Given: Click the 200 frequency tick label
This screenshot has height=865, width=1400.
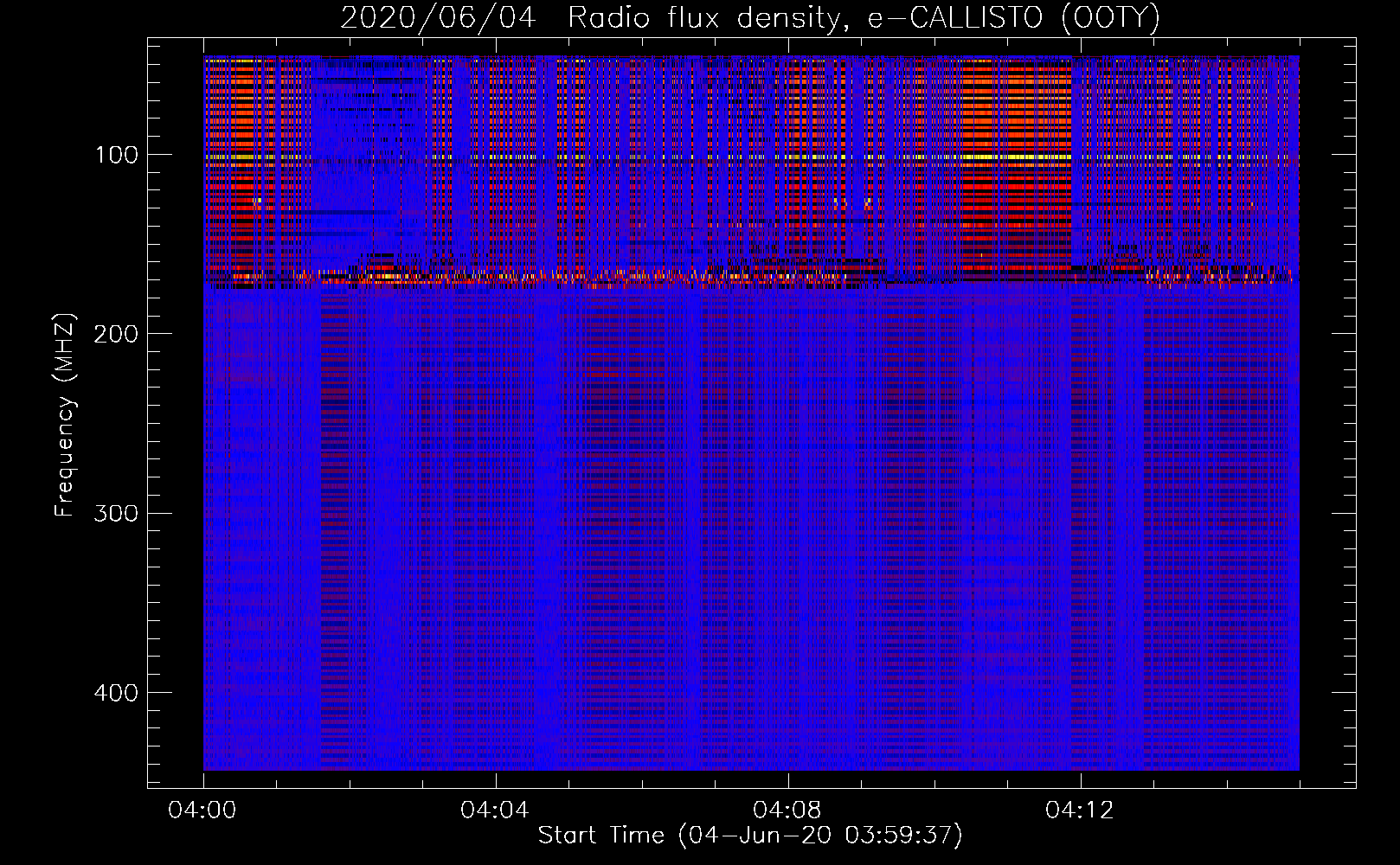Looking at the screenshot, I should 116,335.
